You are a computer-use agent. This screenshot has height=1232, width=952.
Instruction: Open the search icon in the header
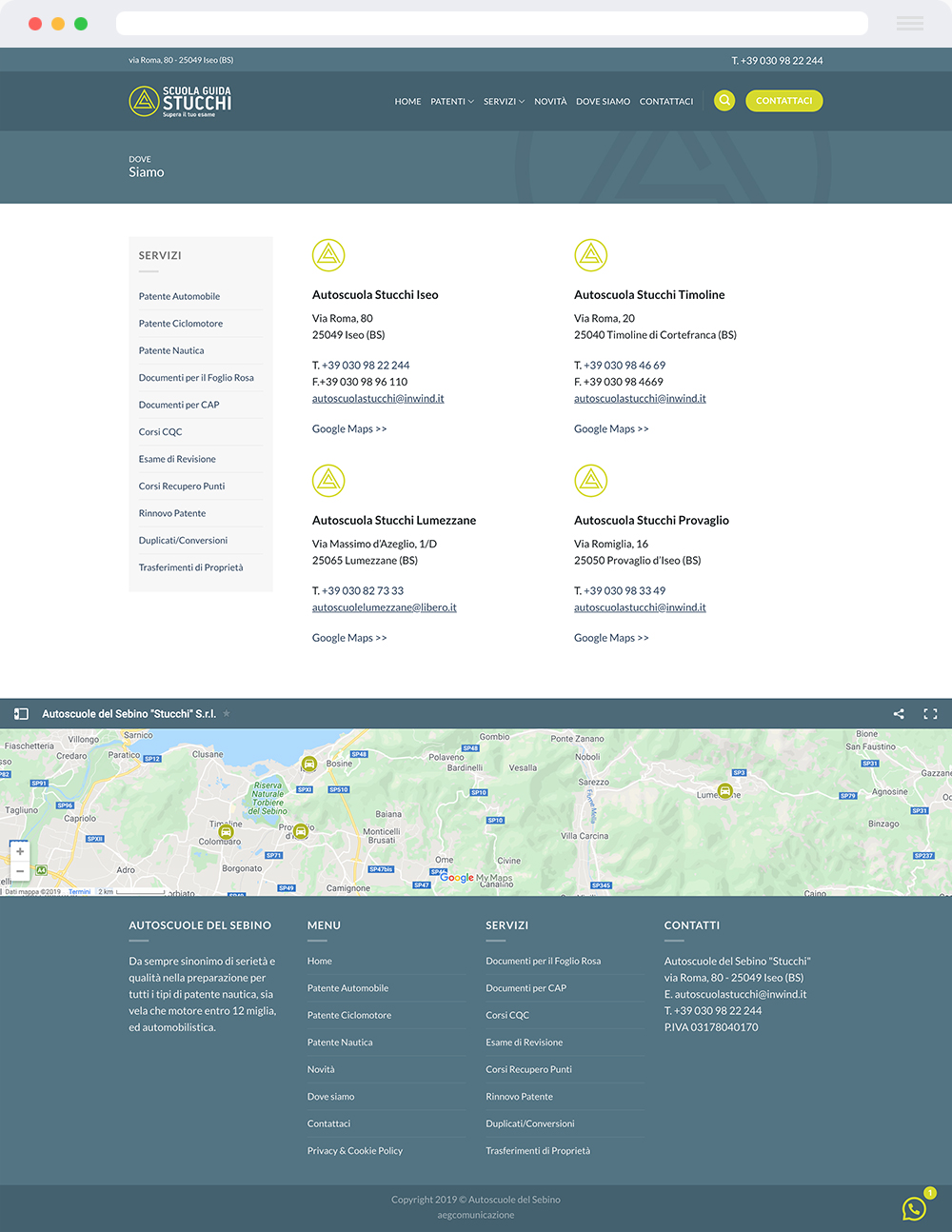coord(724,100)
